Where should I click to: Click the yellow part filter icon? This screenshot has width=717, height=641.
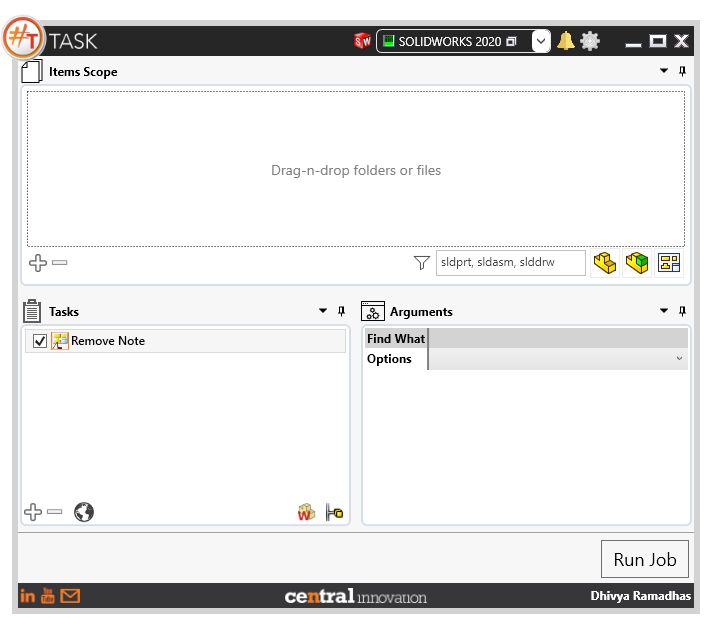click(x=605, y=263)
